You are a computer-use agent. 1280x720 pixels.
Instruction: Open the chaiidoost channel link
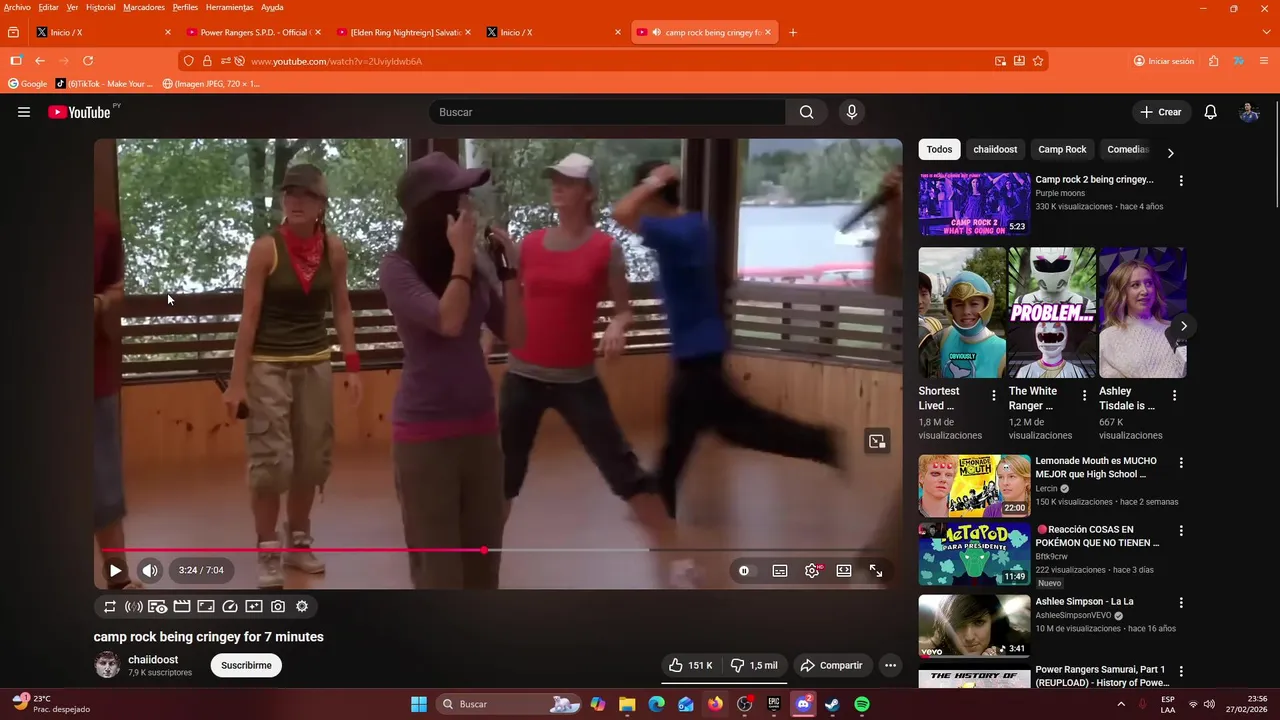pos(153,660)
